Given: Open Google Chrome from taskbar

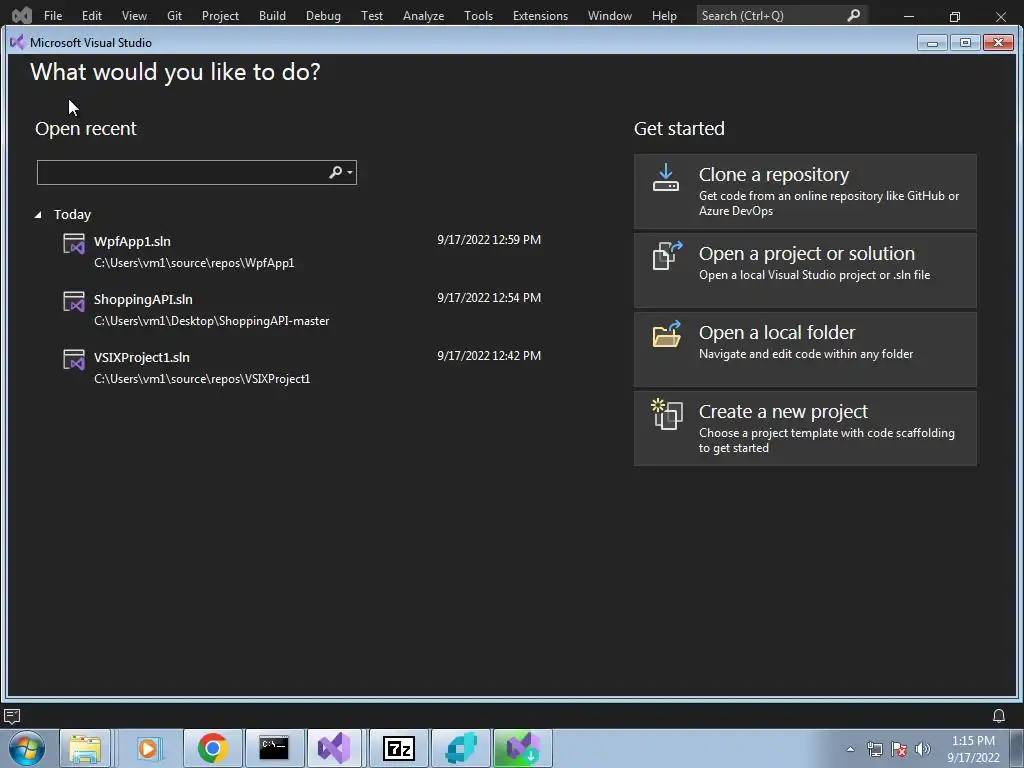Looking at the screenshot, I should click(x=212, y=748).
